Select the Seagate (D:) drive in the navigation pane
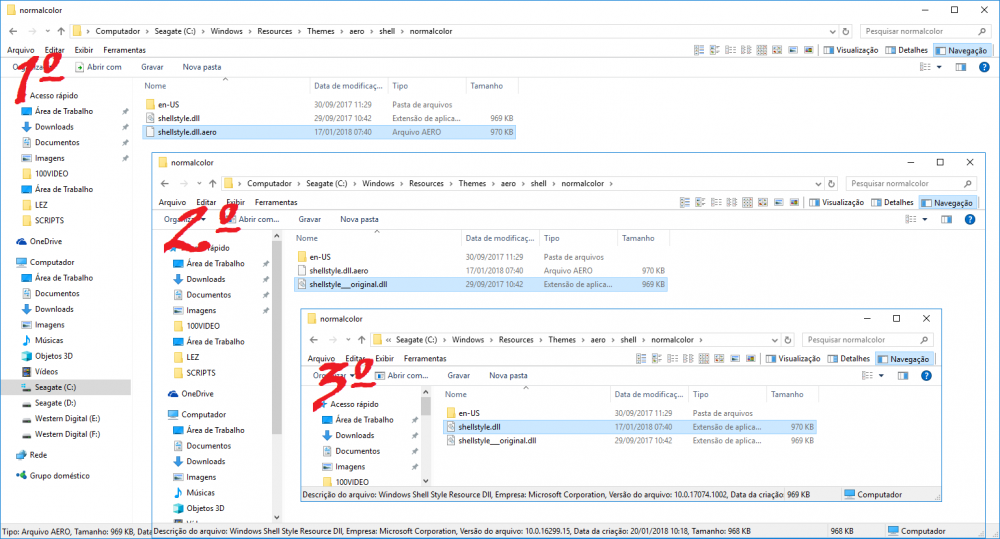The height and width of the screenshot is (539, 1000). 55,403
